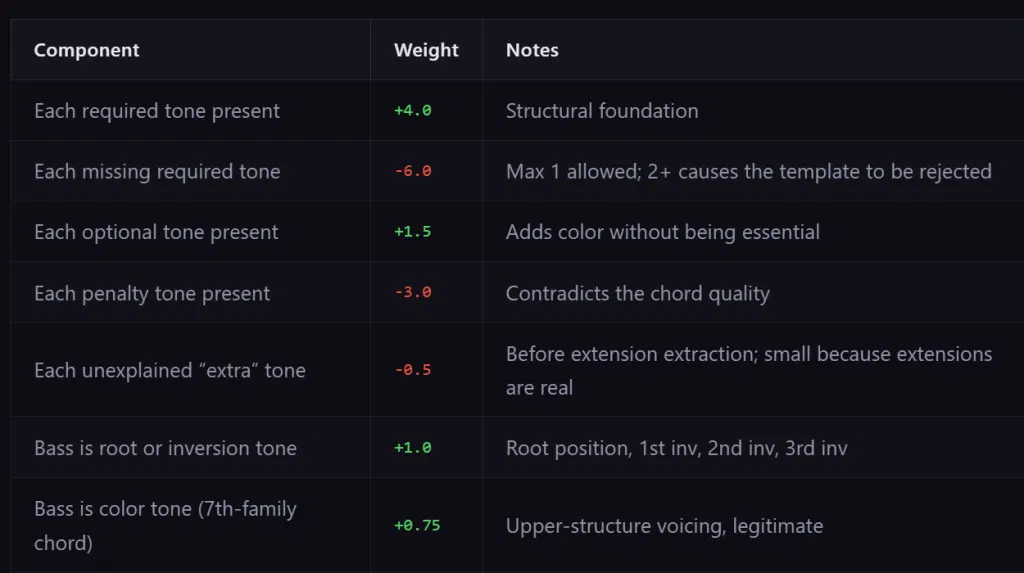This screenshot has height=573, width=1024.
Task: Select the +1.5 weight value
Action: point(413,232)
